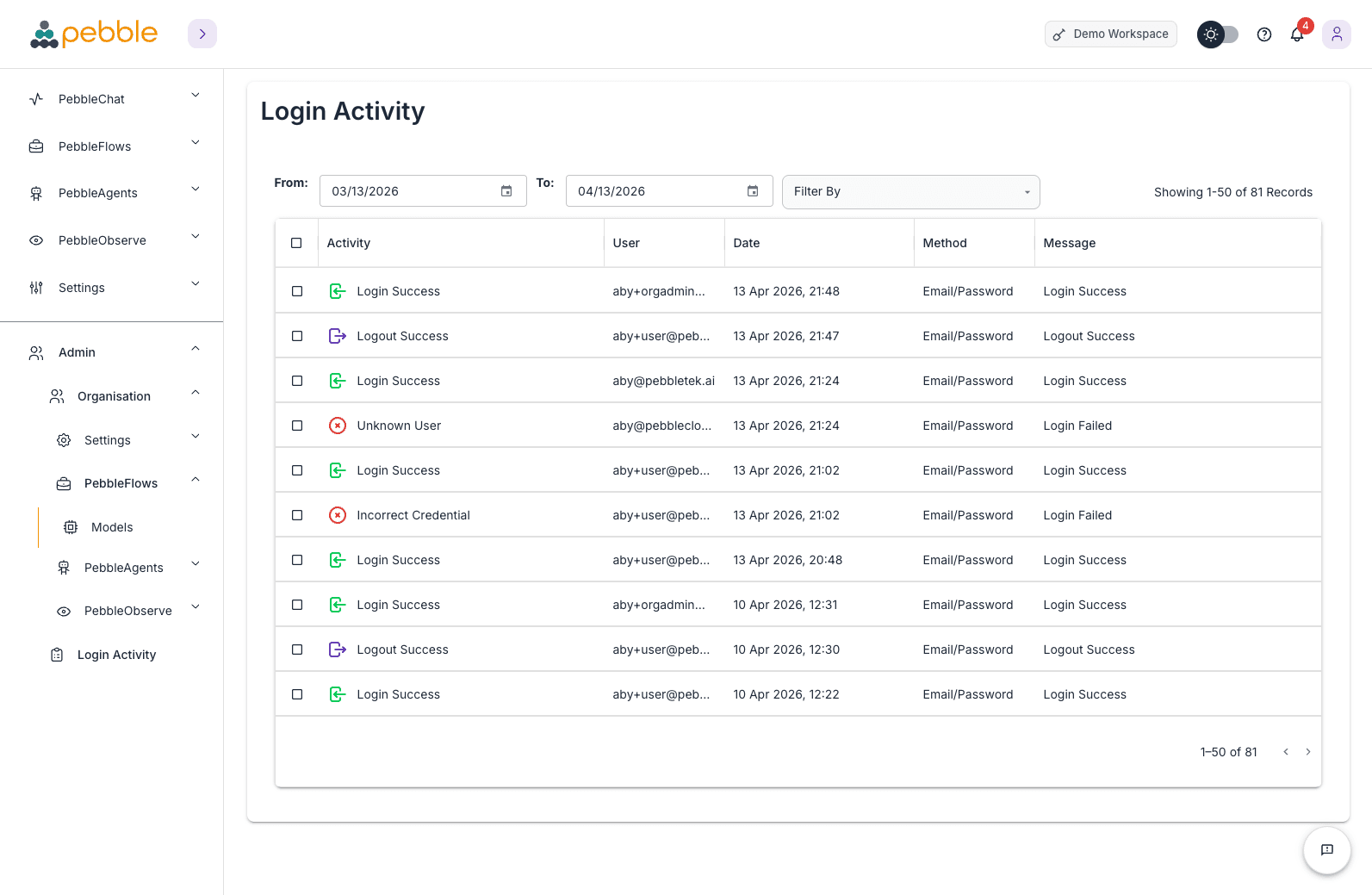The image size is (1372, 895).
Task: Click the top PebbleObserve eye icon
Action: [x=36, y=240]
